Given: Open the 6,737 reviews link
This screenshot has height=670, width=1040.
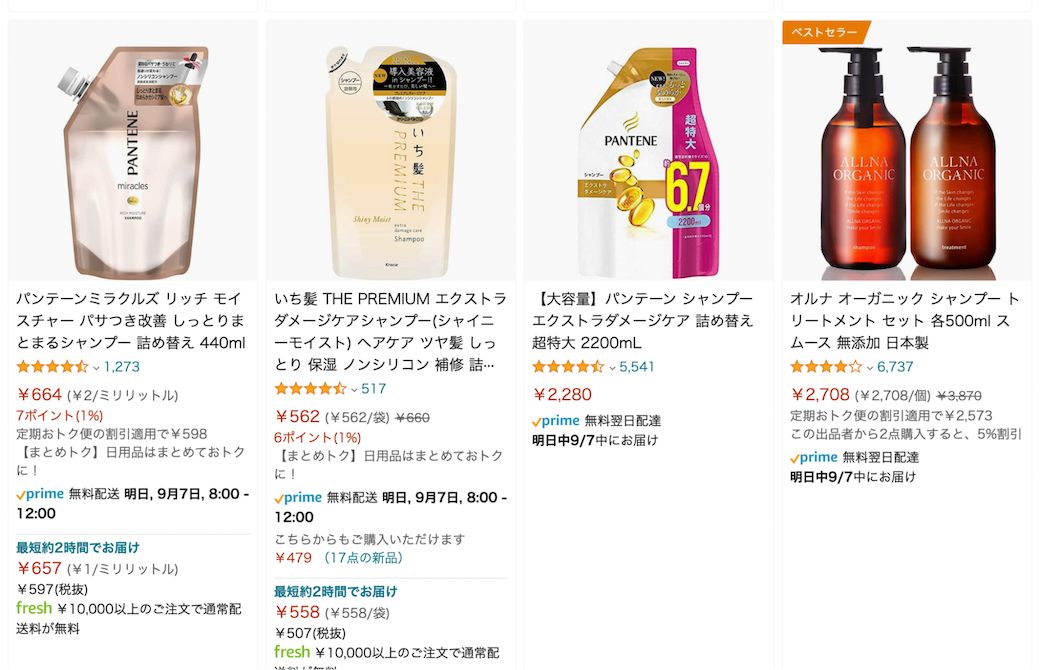Looking at the screenshot, I should (895, 367).
